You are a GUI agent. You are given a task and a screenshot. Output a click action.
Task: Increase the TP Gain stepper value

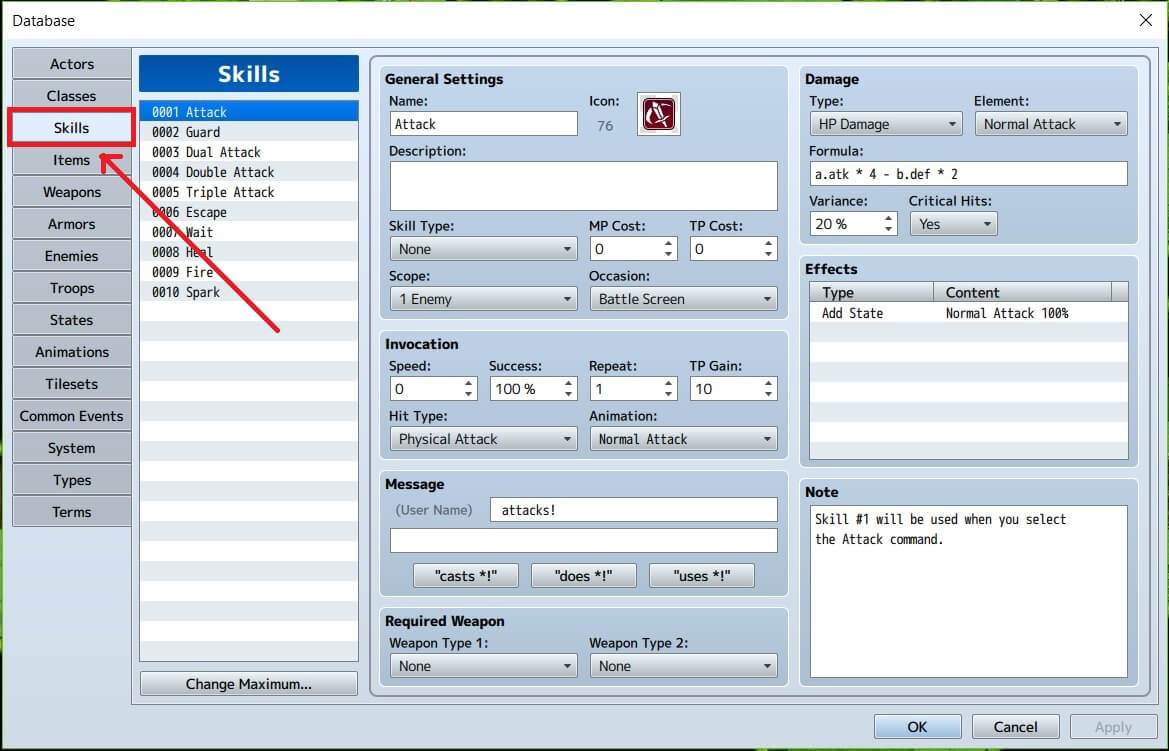coord(769,383)
